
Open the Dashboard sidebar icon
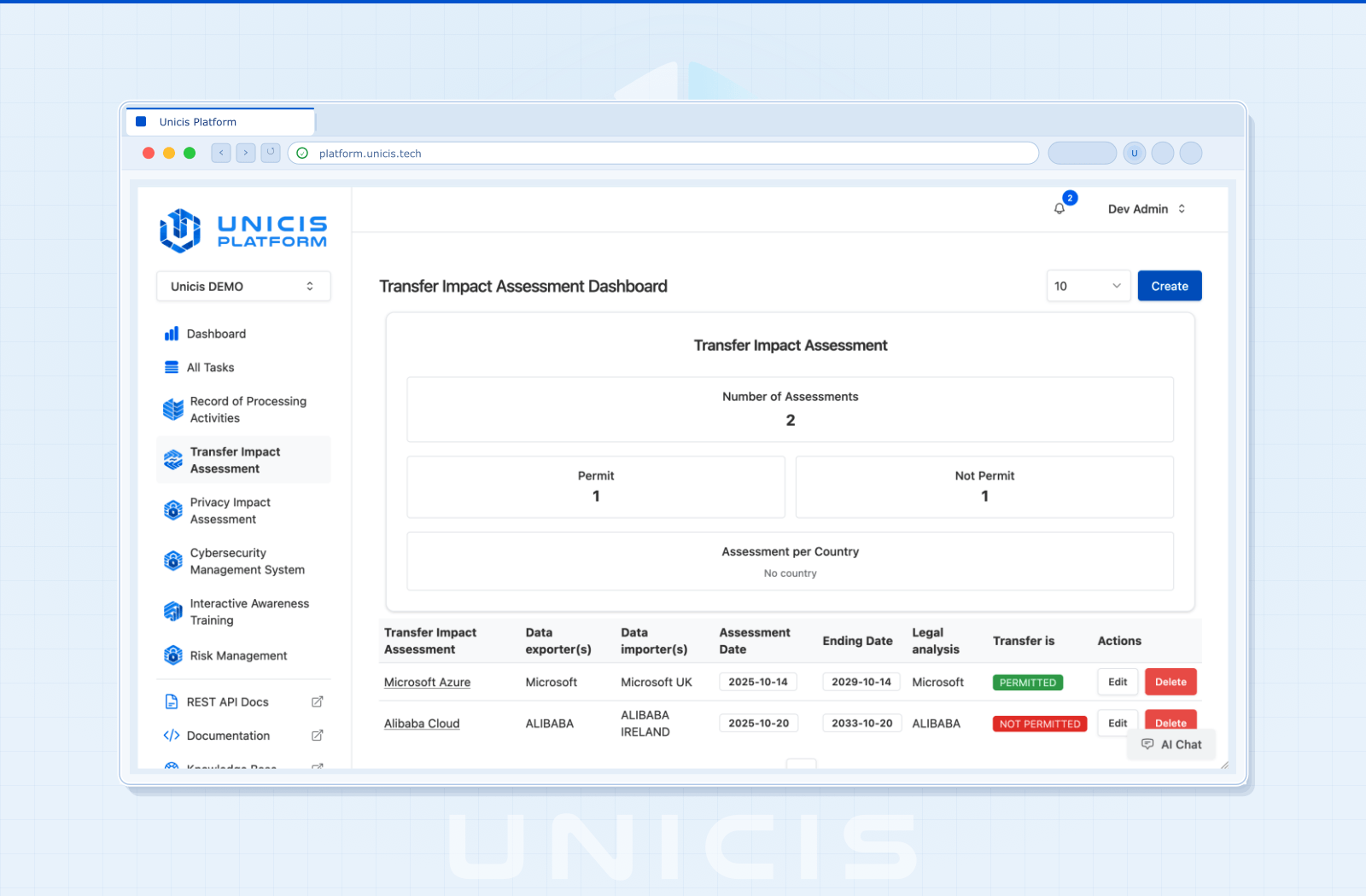[172, 334]
